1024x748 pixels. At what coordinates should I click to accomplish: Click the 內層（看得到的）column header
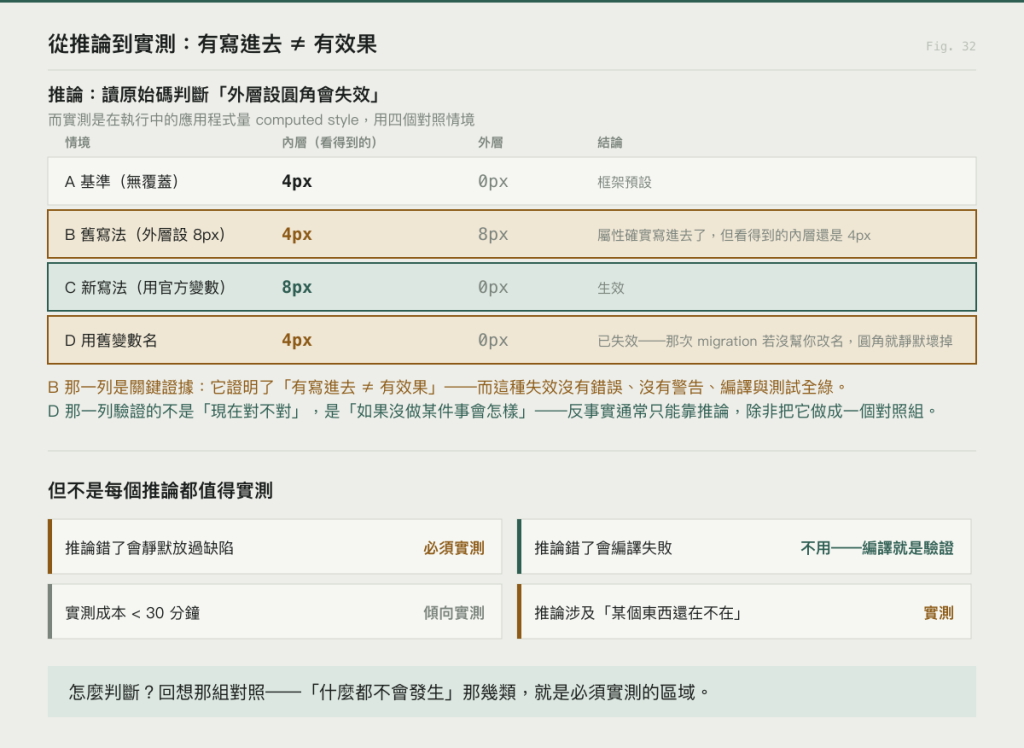click(329, 142)
